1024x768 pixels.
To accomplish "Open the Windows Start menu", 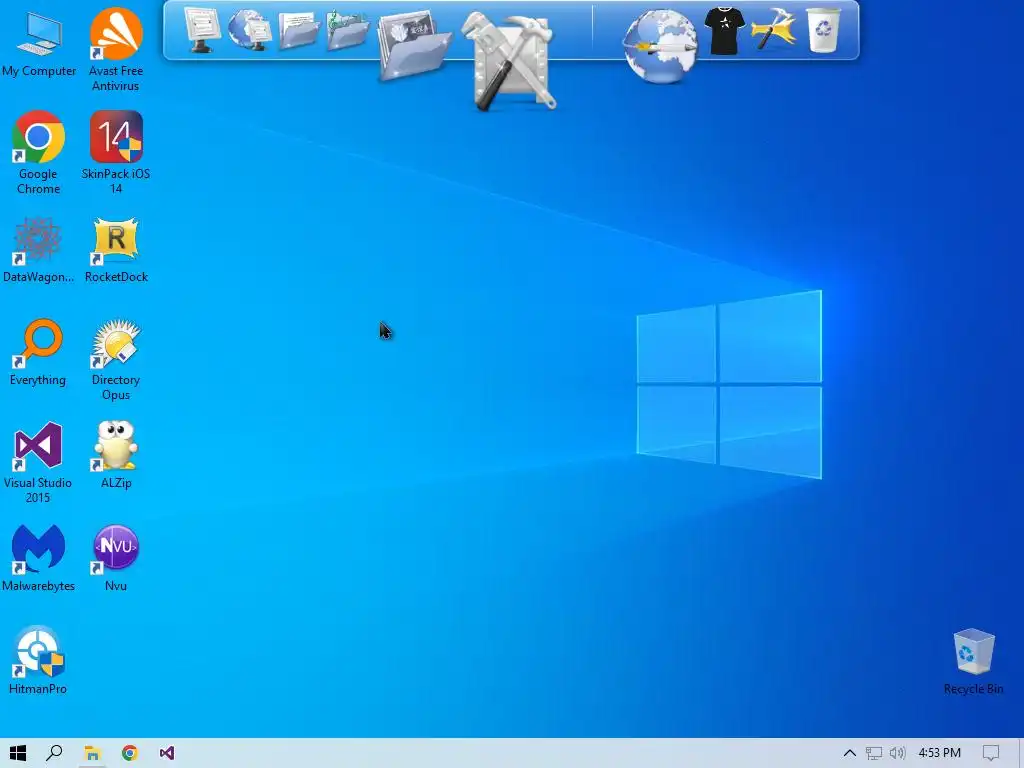I will tap(18, 753).
